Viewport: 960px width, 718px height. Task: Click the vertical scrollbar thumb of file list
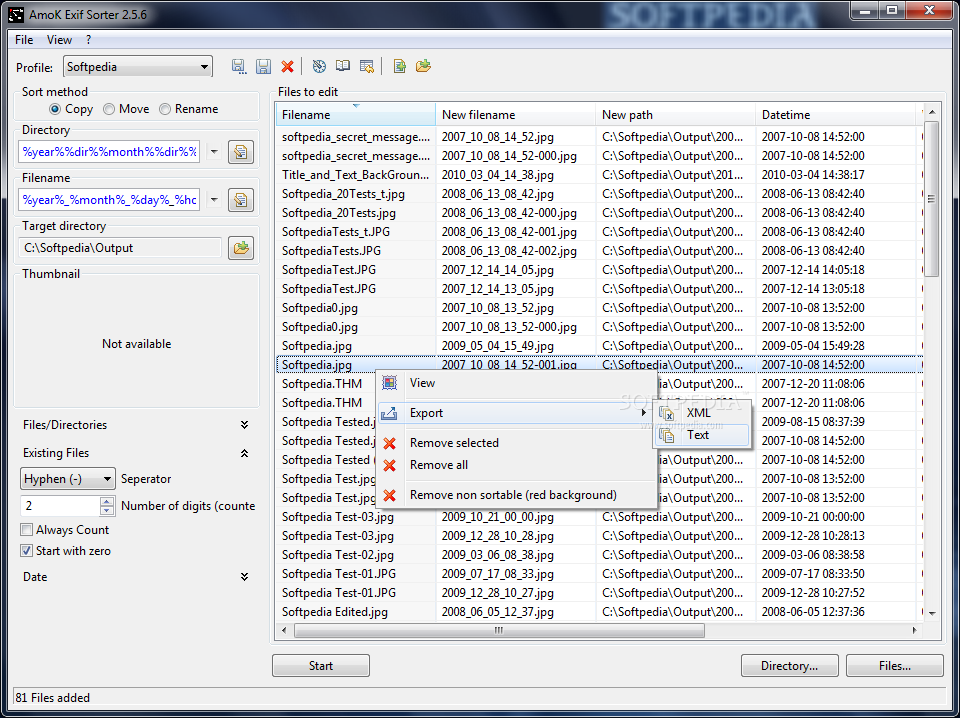[x=931, y=199]
